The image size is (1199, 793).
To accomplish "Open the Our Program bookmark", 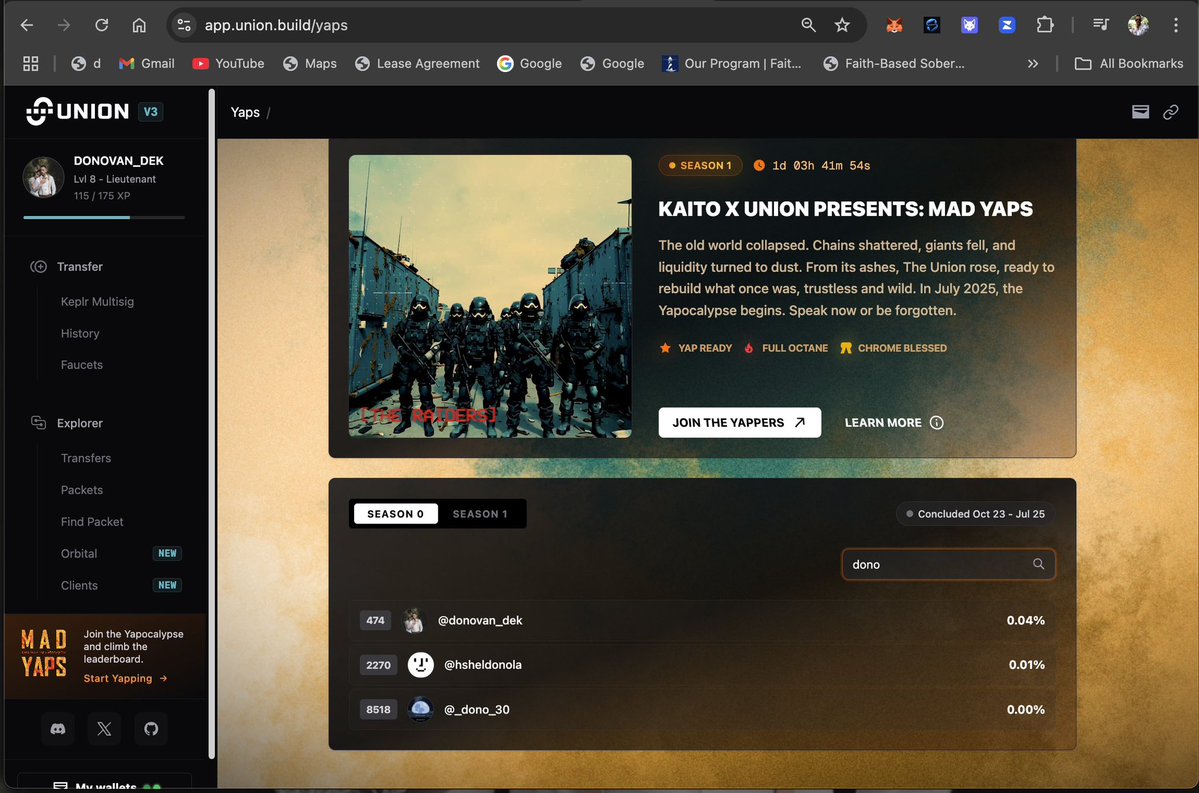I will click(x=732, y=63).
